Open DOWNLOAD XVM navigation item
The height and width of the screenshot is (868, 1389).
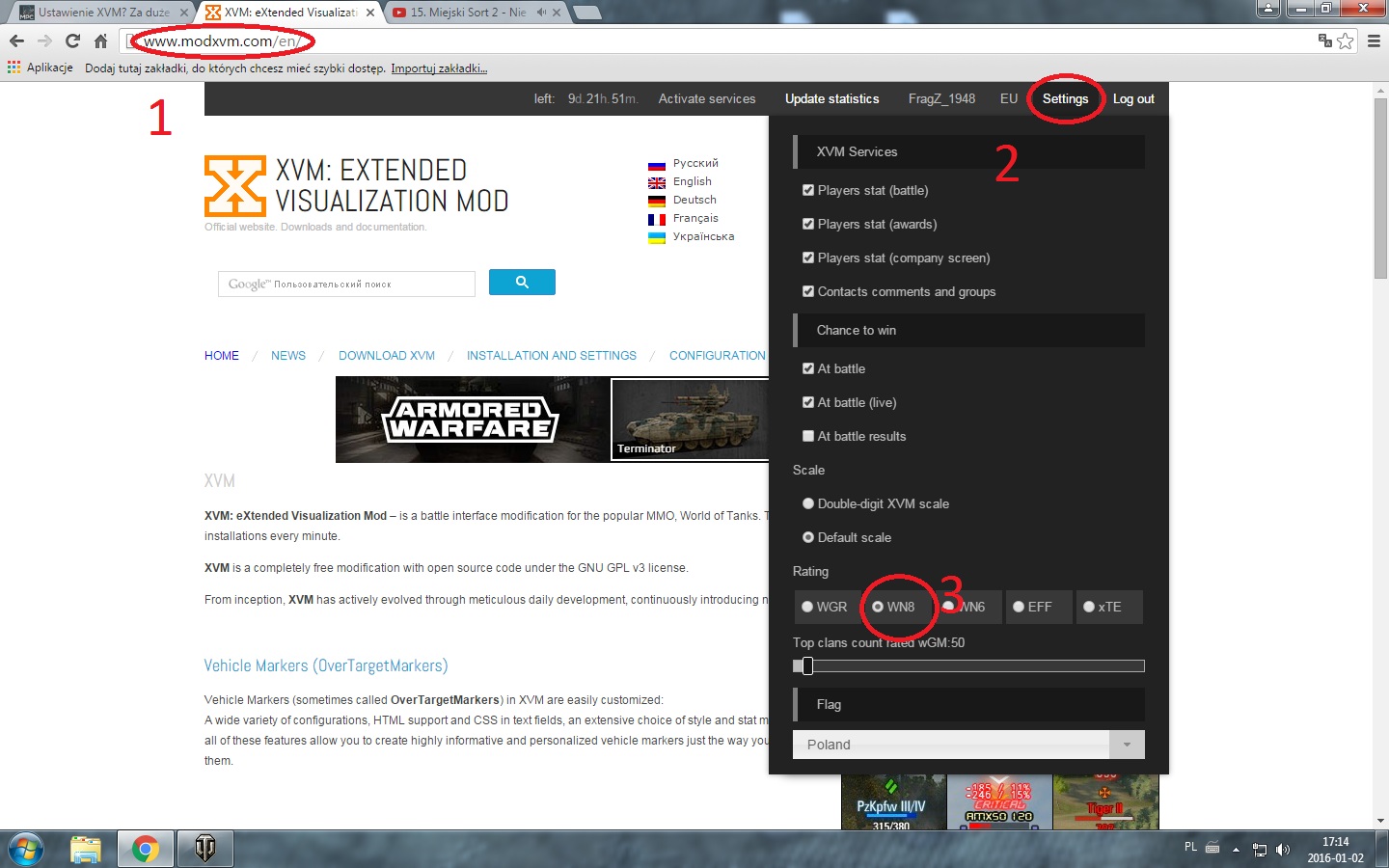click(x=387, y=356)
